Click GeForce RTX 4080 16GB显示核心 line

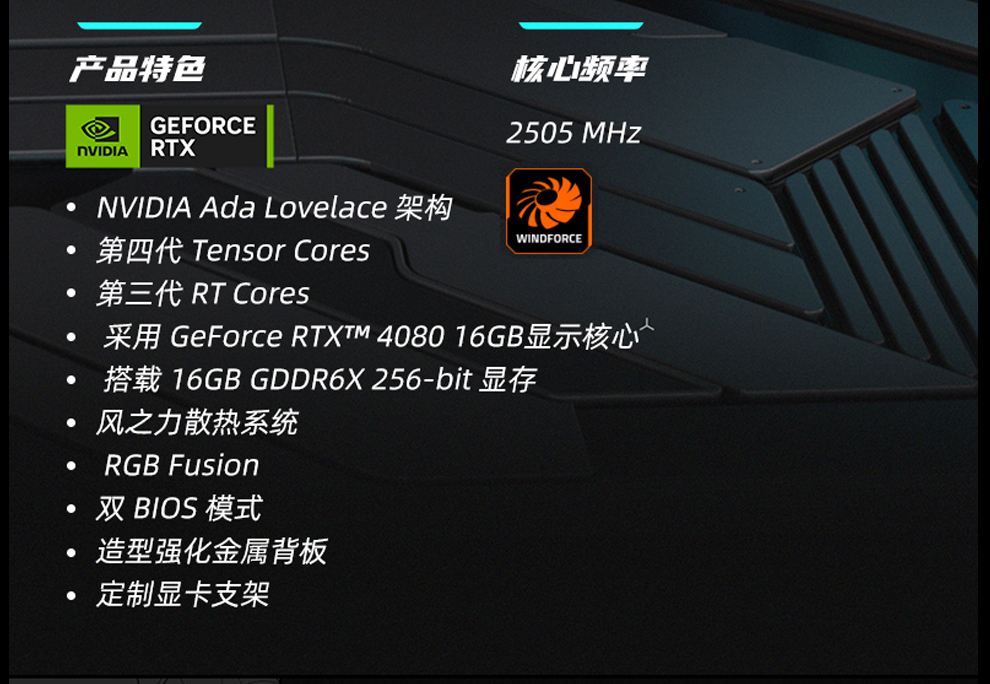[371, 337]
